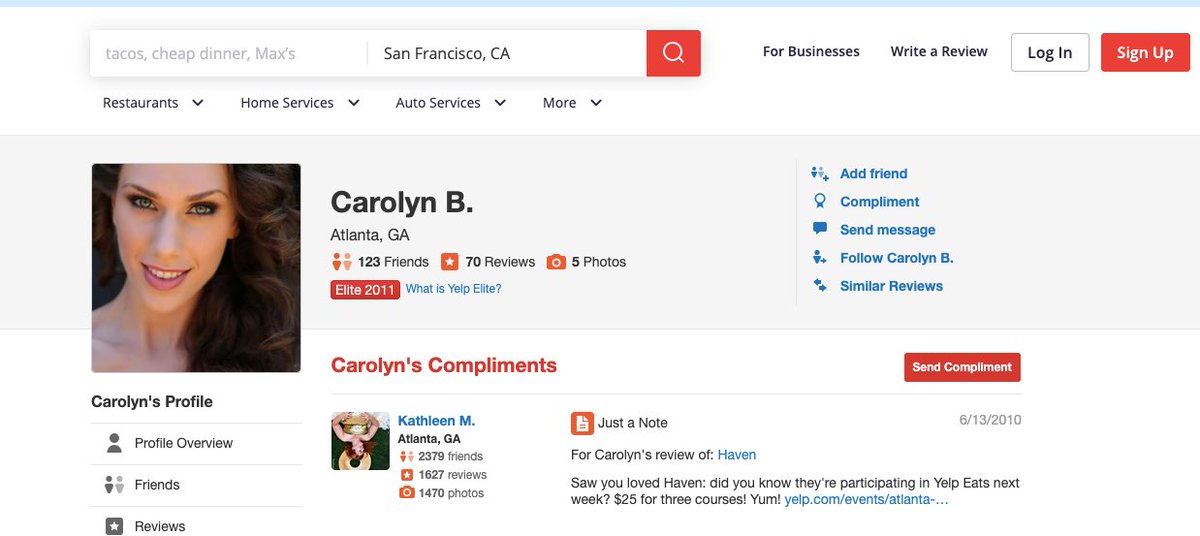This screenshot has width=1200, height=536.
Task: Click the Send message speech bubble icon
Action: 820,229
